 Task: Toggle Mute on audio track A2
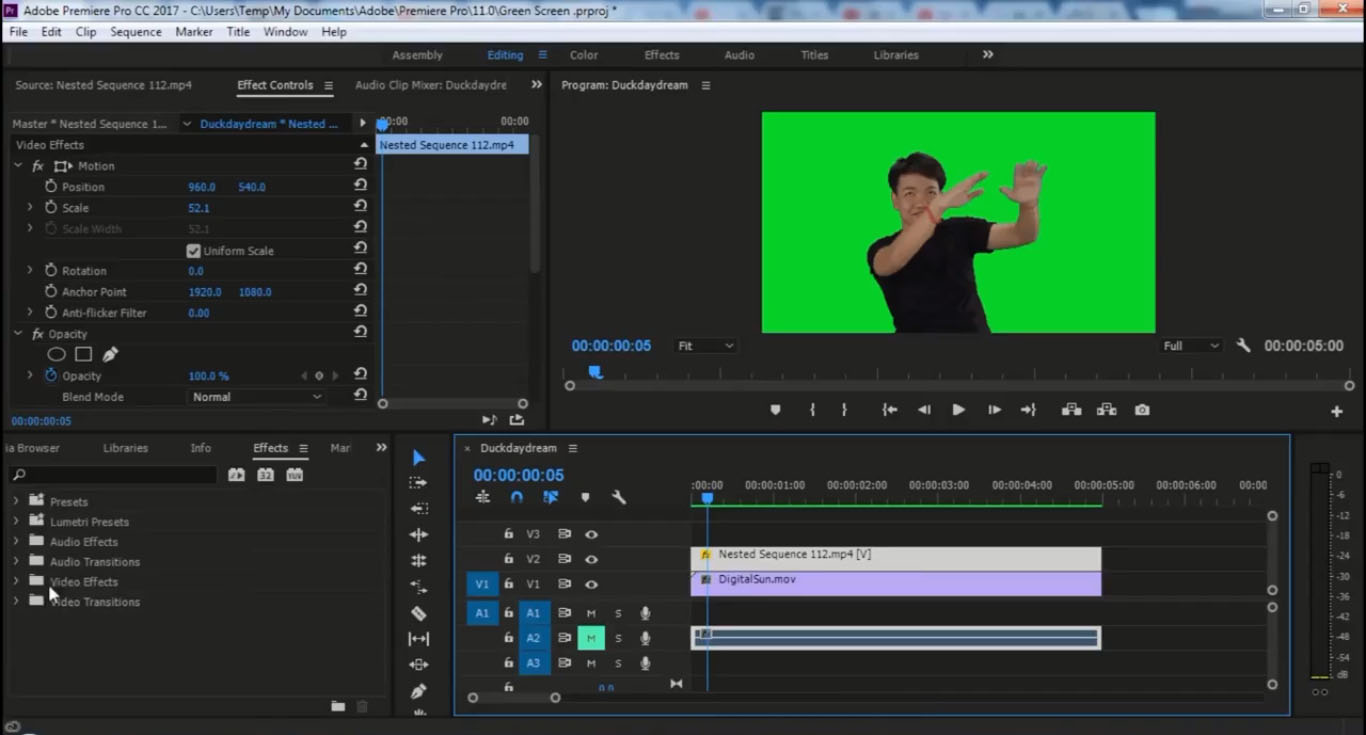tap(591, 638)
